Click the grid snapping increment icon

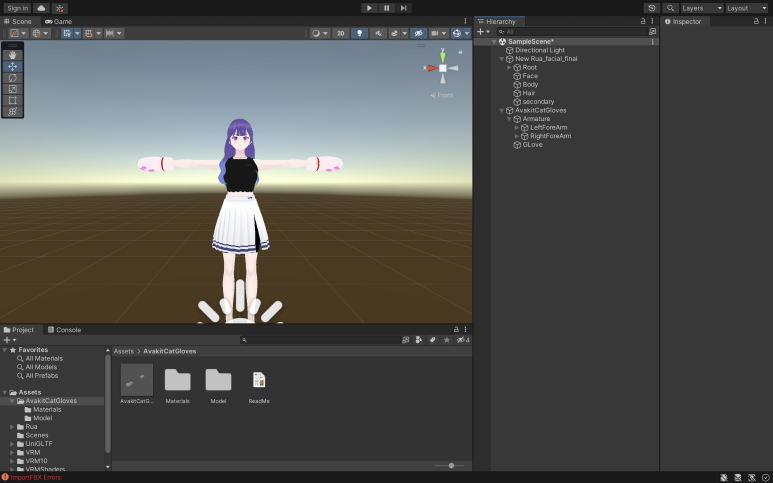tap(89, 33)
